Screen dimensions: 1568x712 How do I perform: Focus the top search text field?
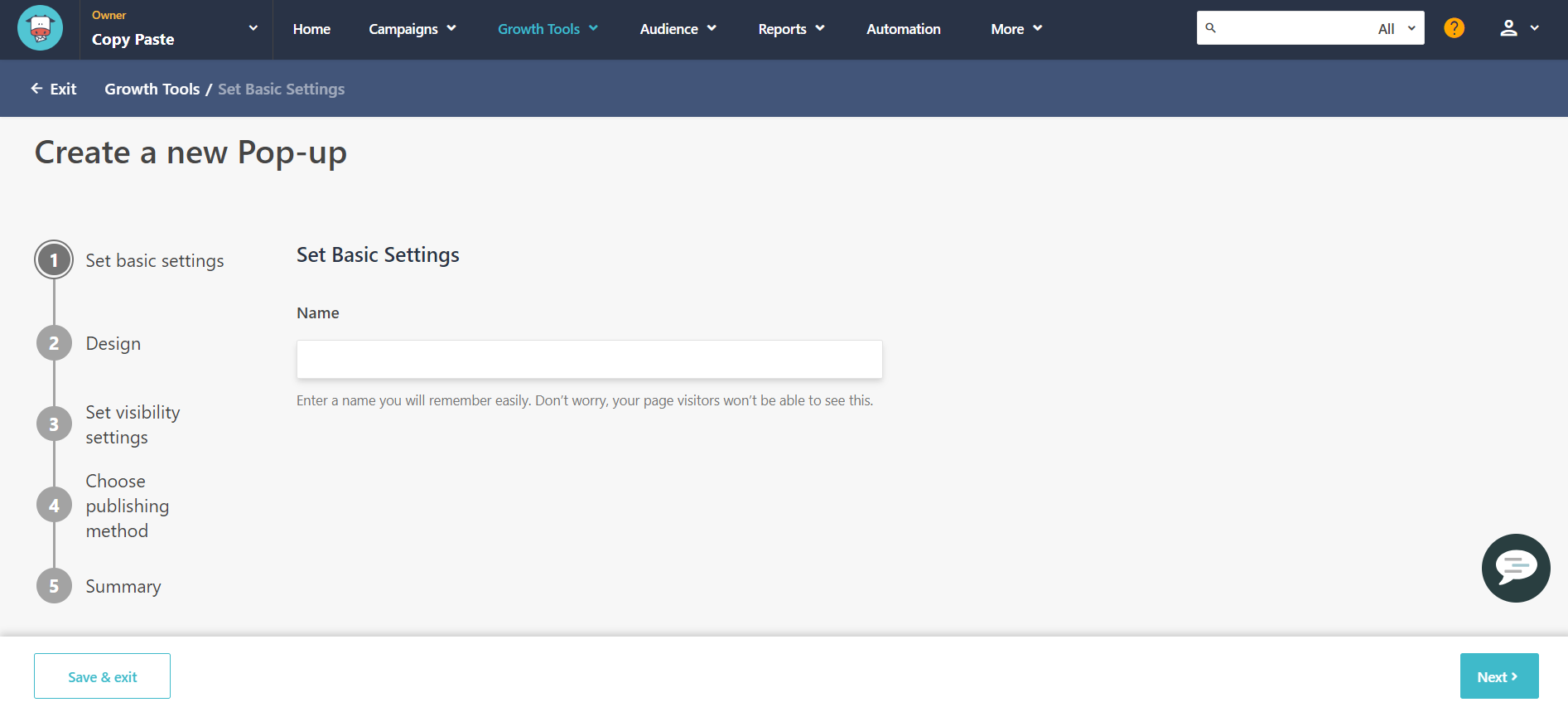click(1295, 28)
